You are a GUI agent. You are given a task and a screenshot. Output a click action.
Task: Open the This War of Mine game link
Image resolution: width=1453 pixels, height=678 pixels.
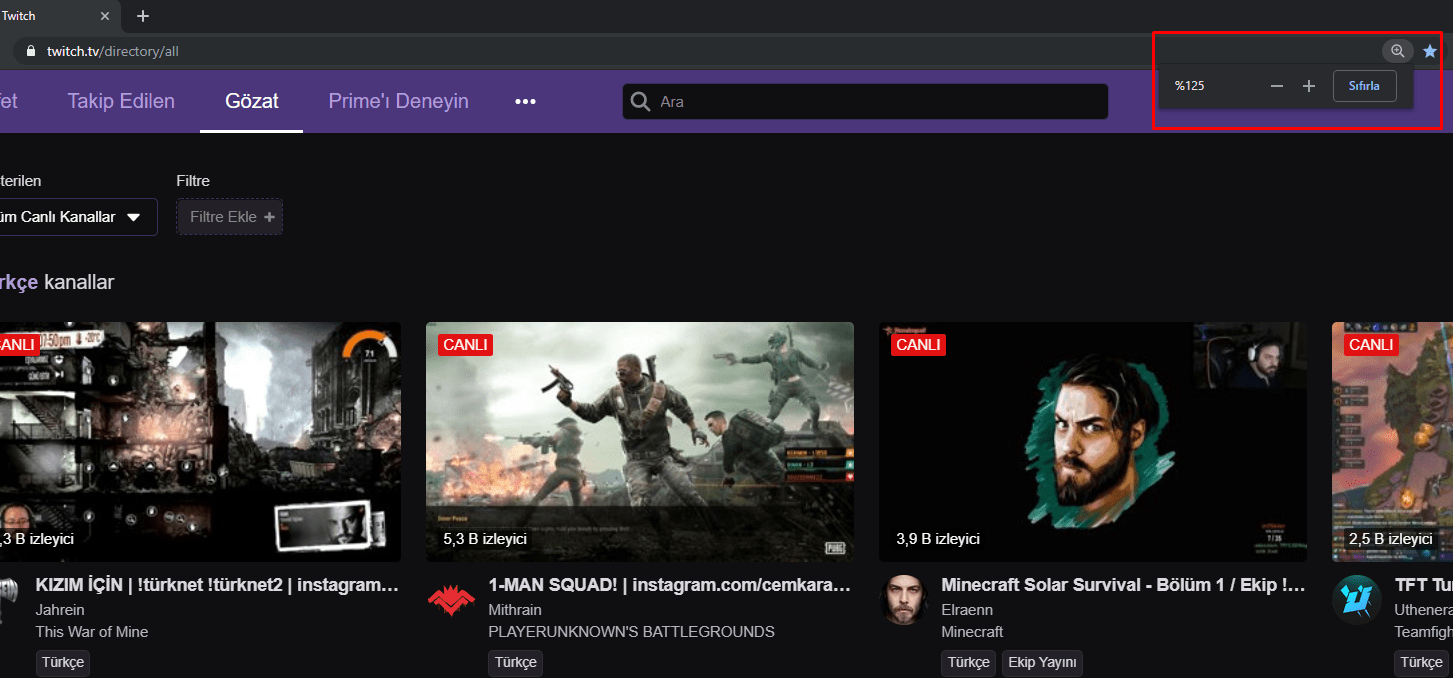pyautogui.click(x=92, y=631)
